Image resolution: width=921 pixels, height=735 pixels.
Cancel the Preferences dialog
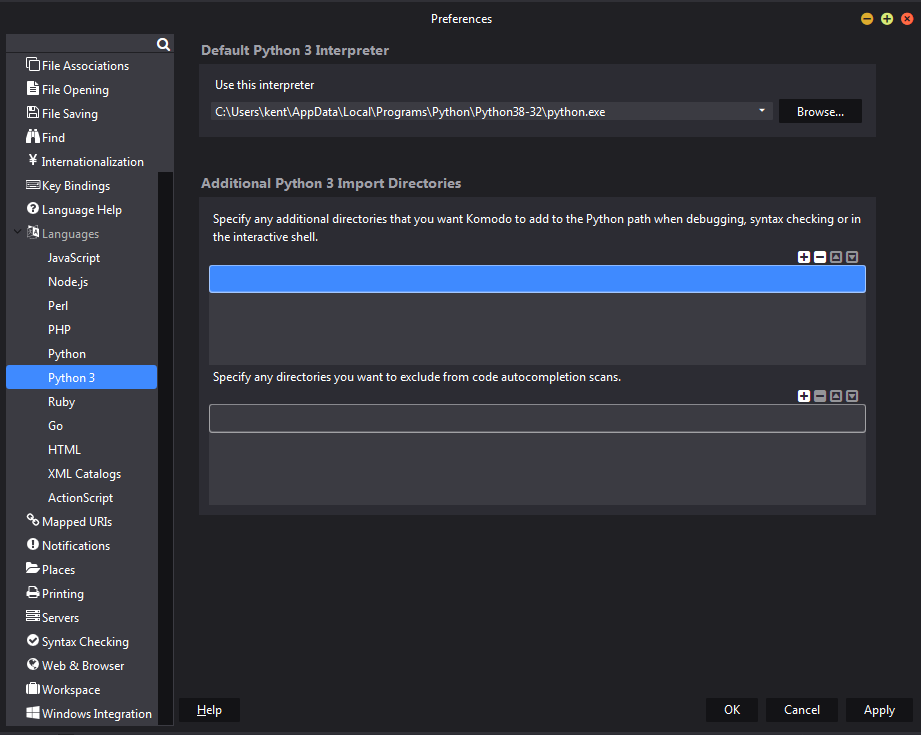(802, 710)
